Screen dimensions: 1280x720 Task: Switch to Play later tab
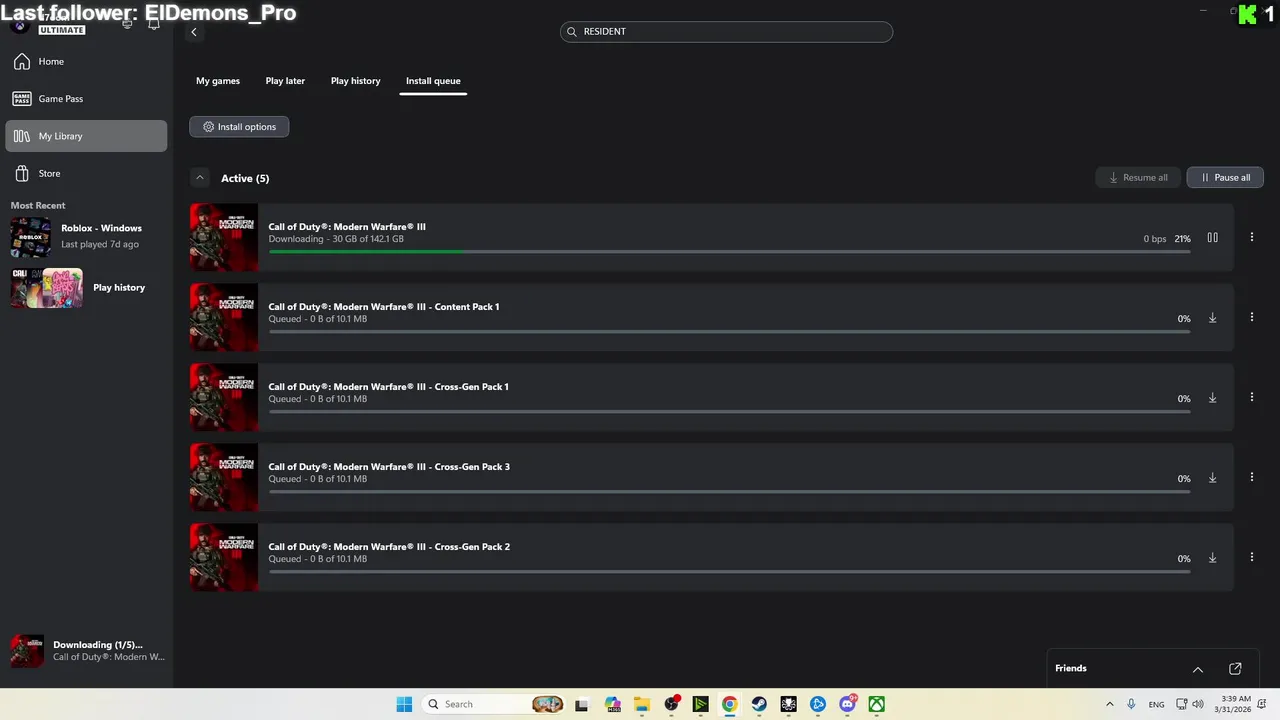pos(285,81)
